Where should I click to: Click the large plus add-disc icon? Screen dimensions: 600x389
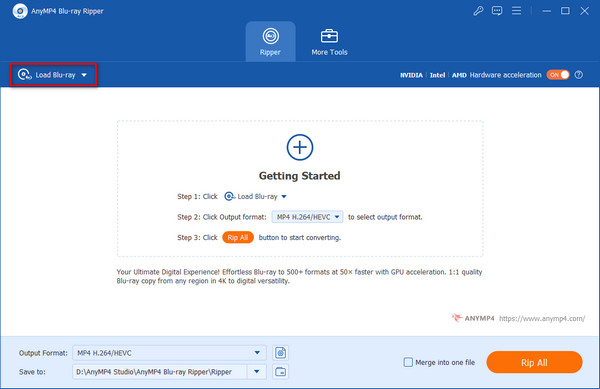(300, 147)
